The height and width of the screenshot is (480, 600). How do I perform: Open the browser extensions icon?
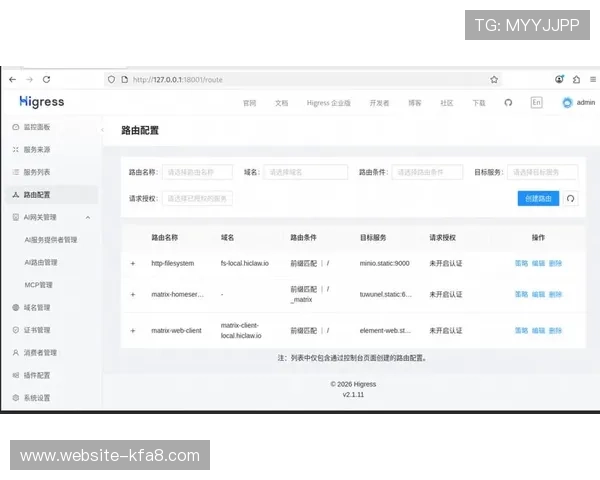coord(576,80)
